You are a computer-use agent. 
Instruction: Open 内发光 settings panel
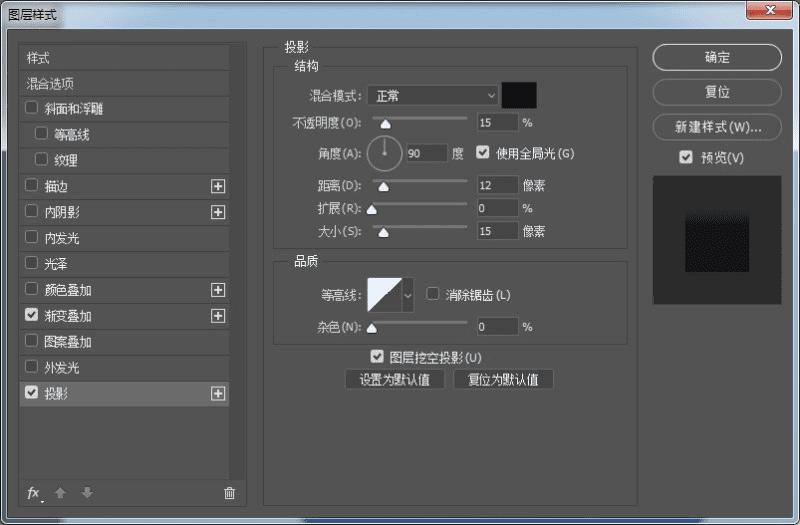[62, 238]
